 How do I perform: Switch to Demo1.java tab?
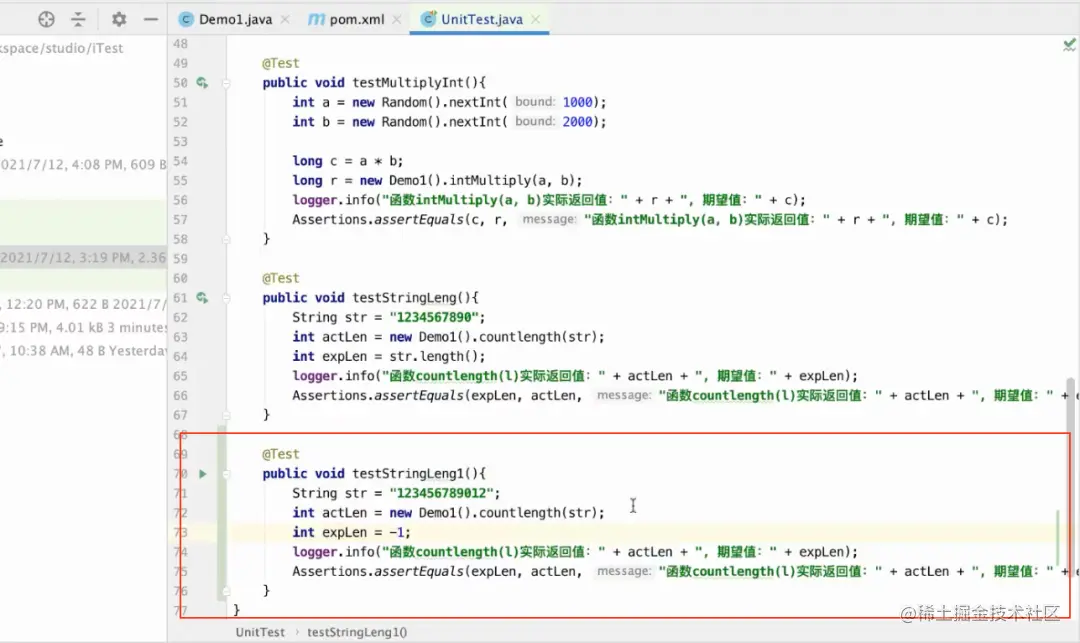235,19
